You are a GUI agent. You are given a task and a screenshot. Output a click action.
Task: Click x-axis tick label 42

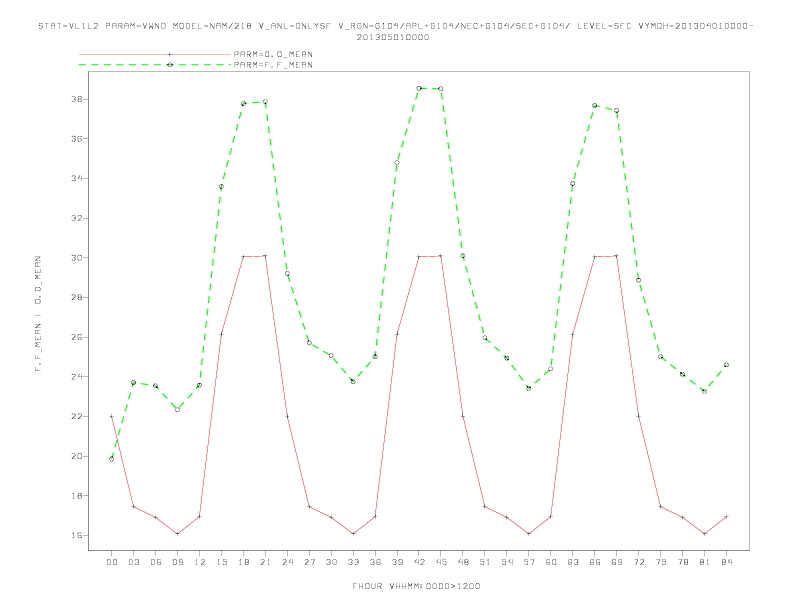click(x=419, y=562)
